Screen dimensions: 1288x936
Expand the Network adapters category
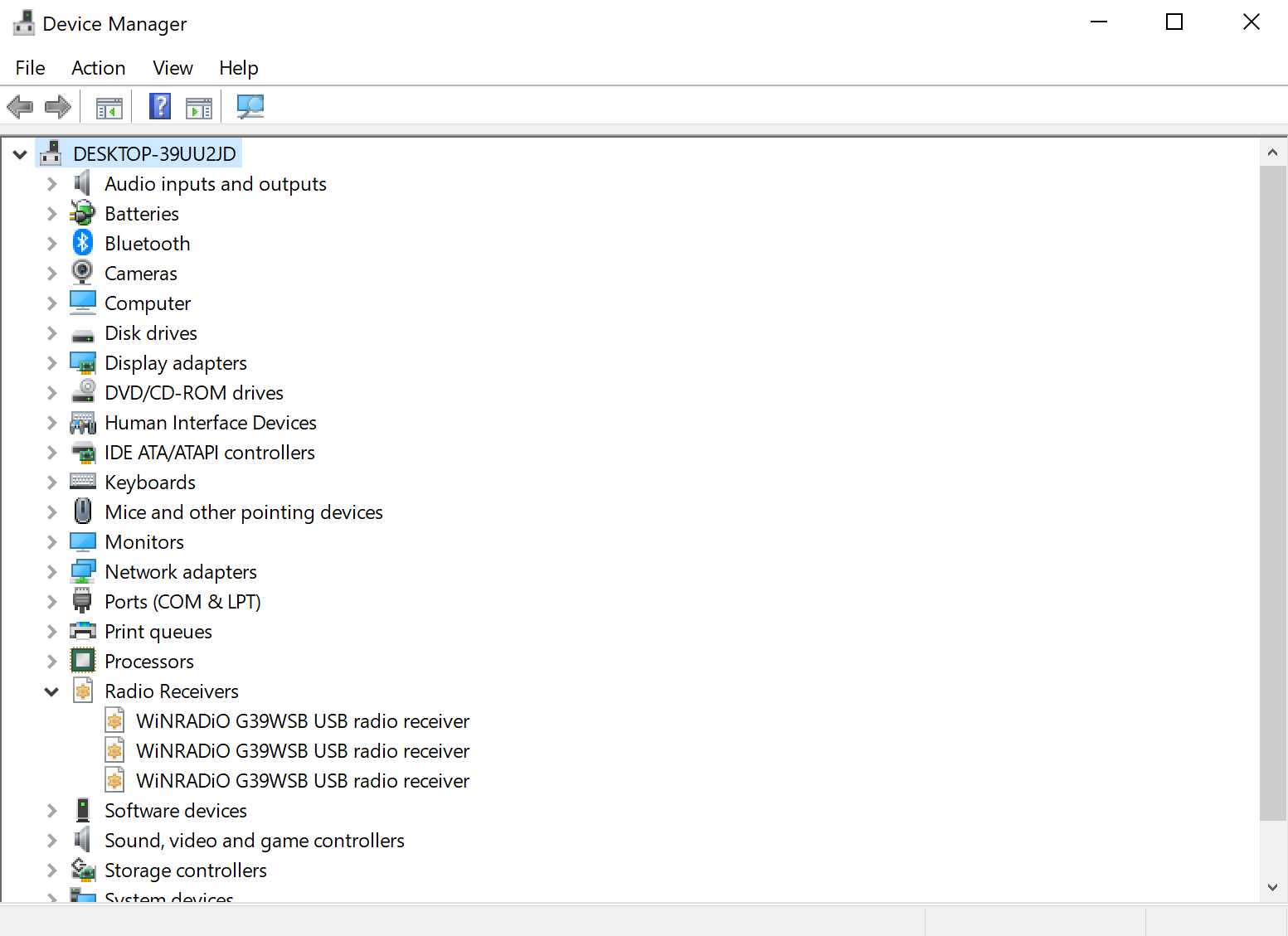tap(51, 572)
